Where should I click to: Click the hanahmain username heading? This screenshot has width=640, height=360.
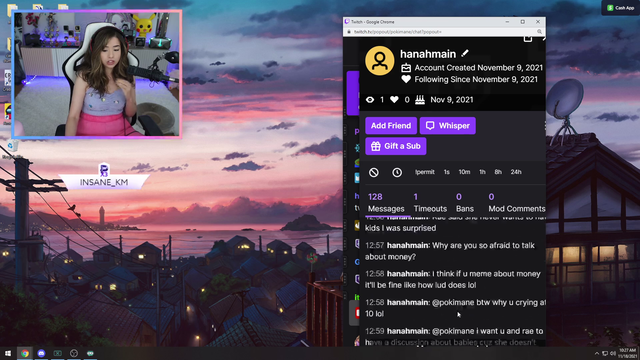click(x=428, y=54)
